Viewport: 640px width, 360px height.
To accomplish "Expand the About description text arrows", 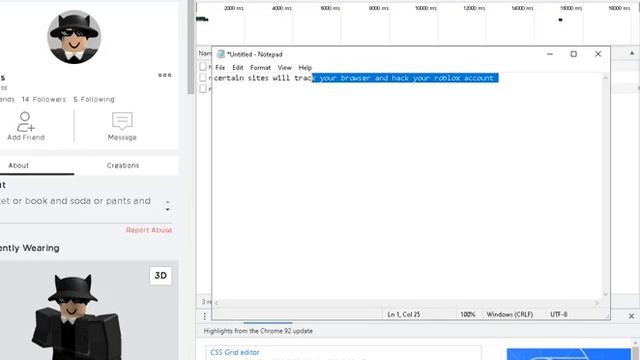I will 167,206.
